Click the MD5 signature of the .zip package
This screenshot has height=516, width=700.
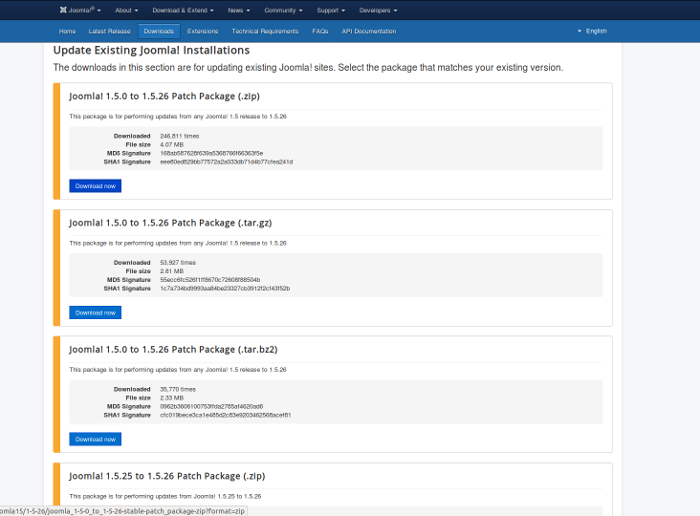coord(212,153)
